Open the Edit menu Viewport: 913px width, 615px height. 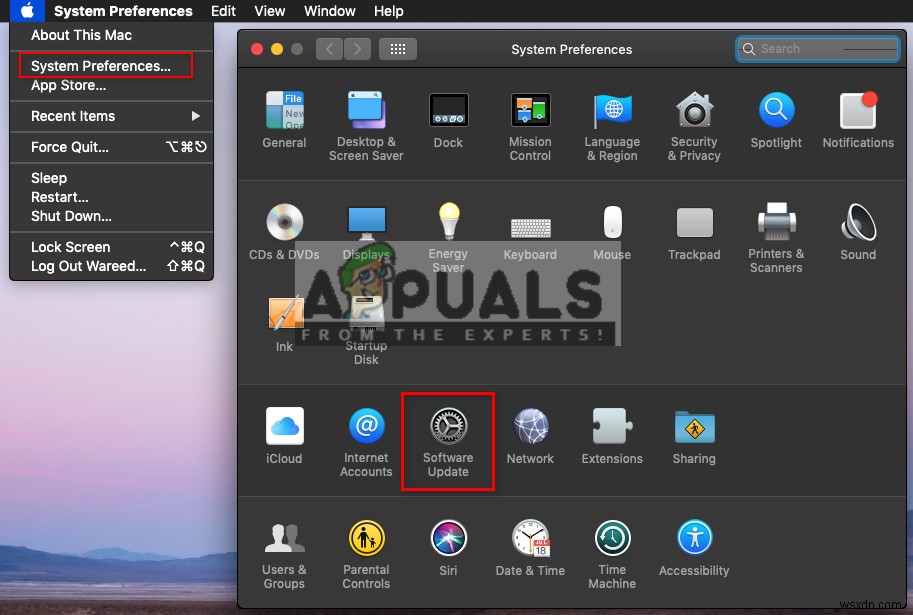[x=222, y=11]
